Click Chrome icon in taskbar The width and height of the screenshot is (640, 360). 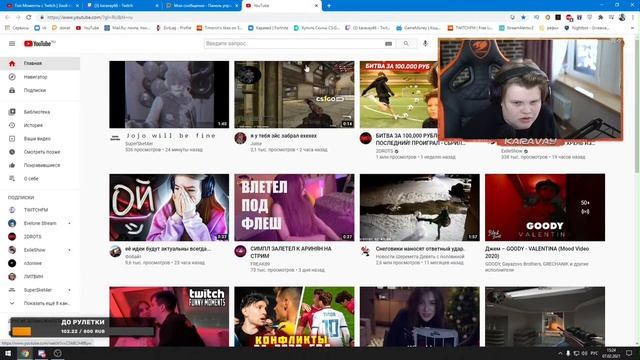[x=25, y=353]
